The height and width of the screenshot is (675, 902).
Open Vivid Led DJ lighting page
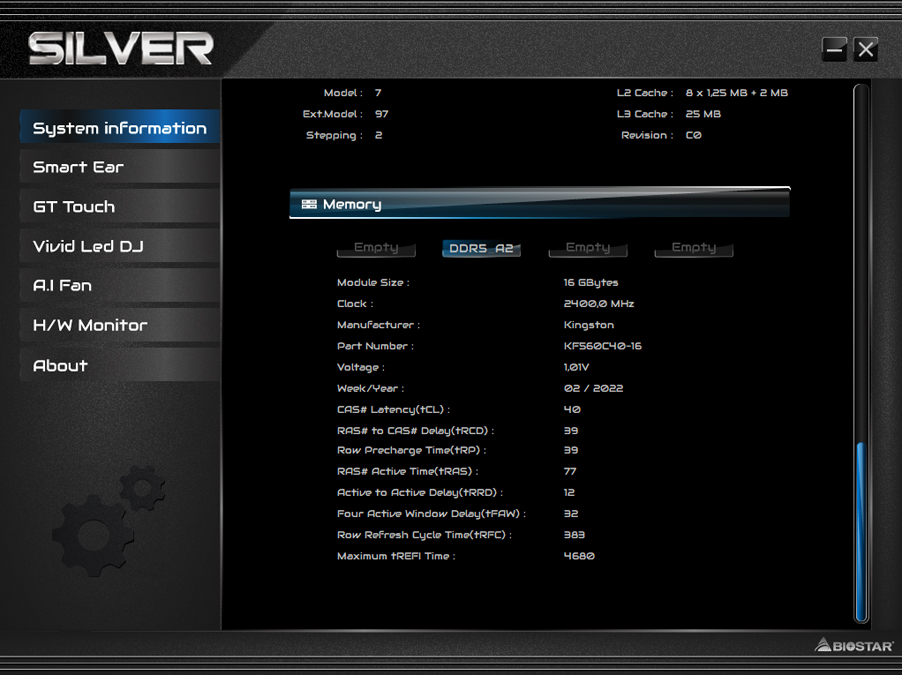pyautogui.click(x=120, y=246)
